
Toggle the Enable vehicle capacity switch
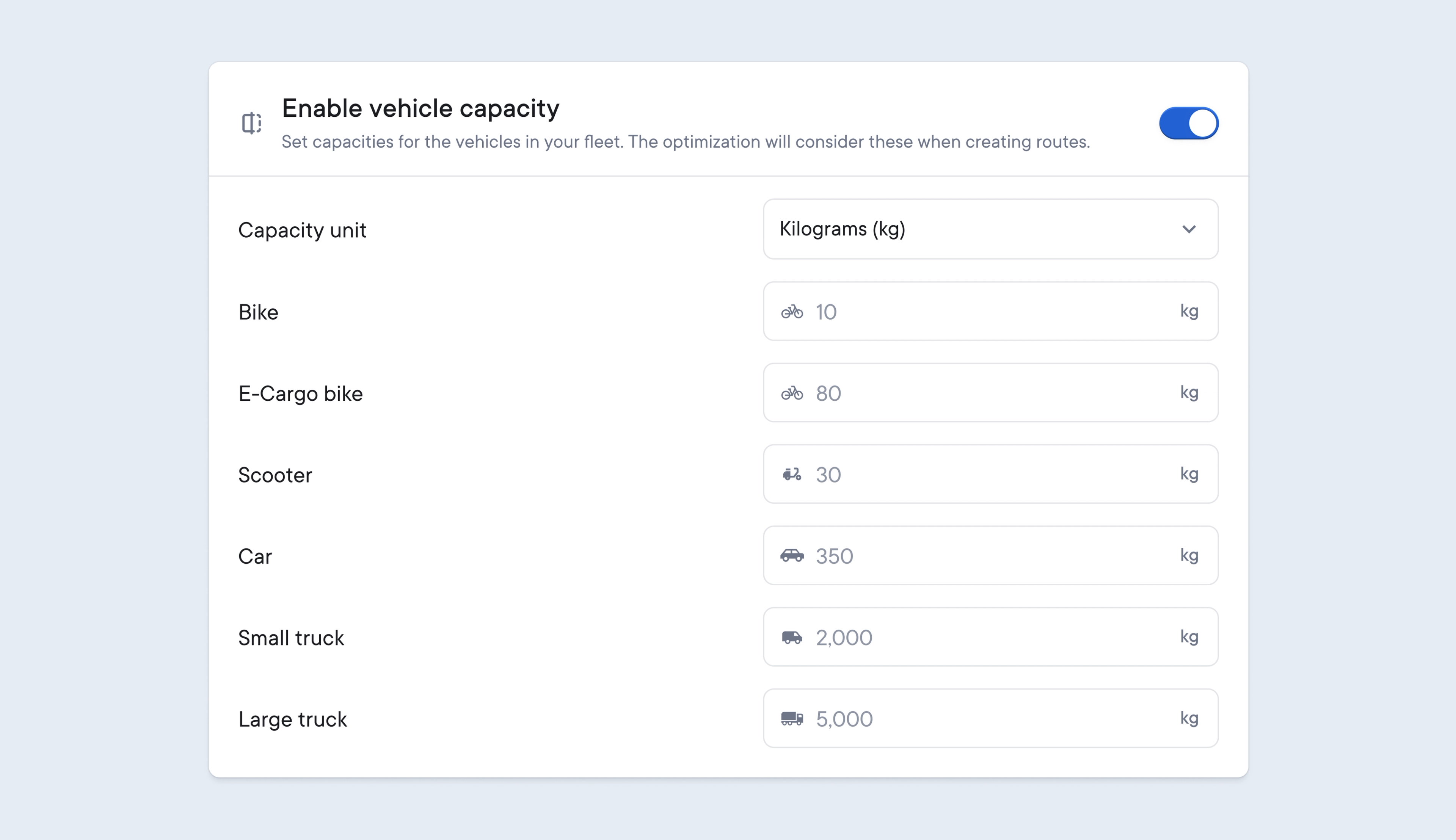pos(1188,123)
